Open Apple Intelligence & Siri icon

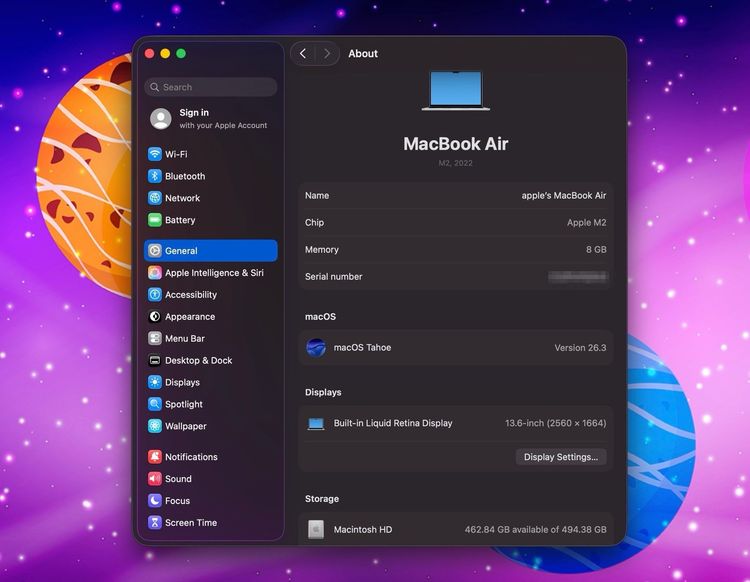point(154,273)
